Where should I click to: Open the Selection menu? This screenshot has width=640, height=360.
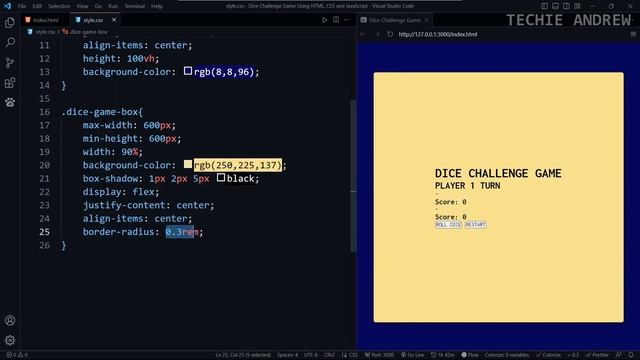[x=59, y=6]
